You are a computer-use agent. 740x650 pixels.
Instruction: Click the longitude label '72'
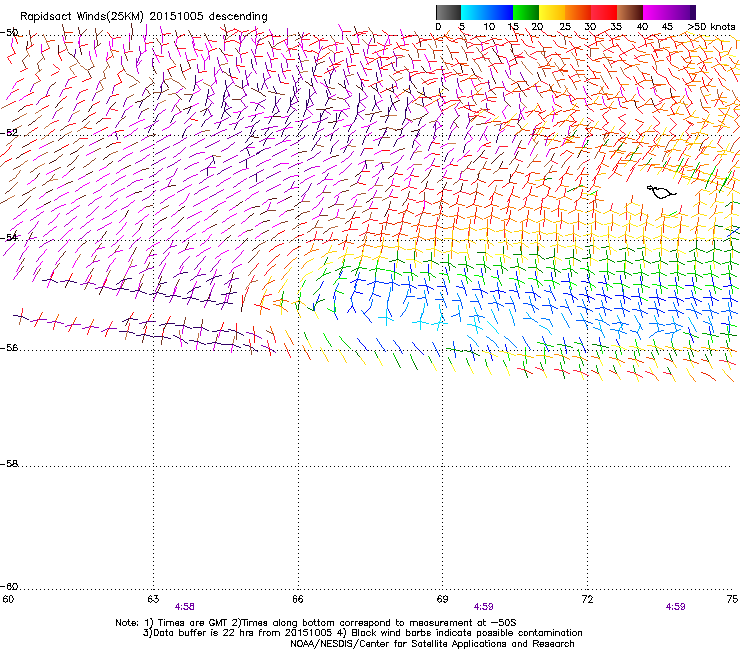[587, 599]
